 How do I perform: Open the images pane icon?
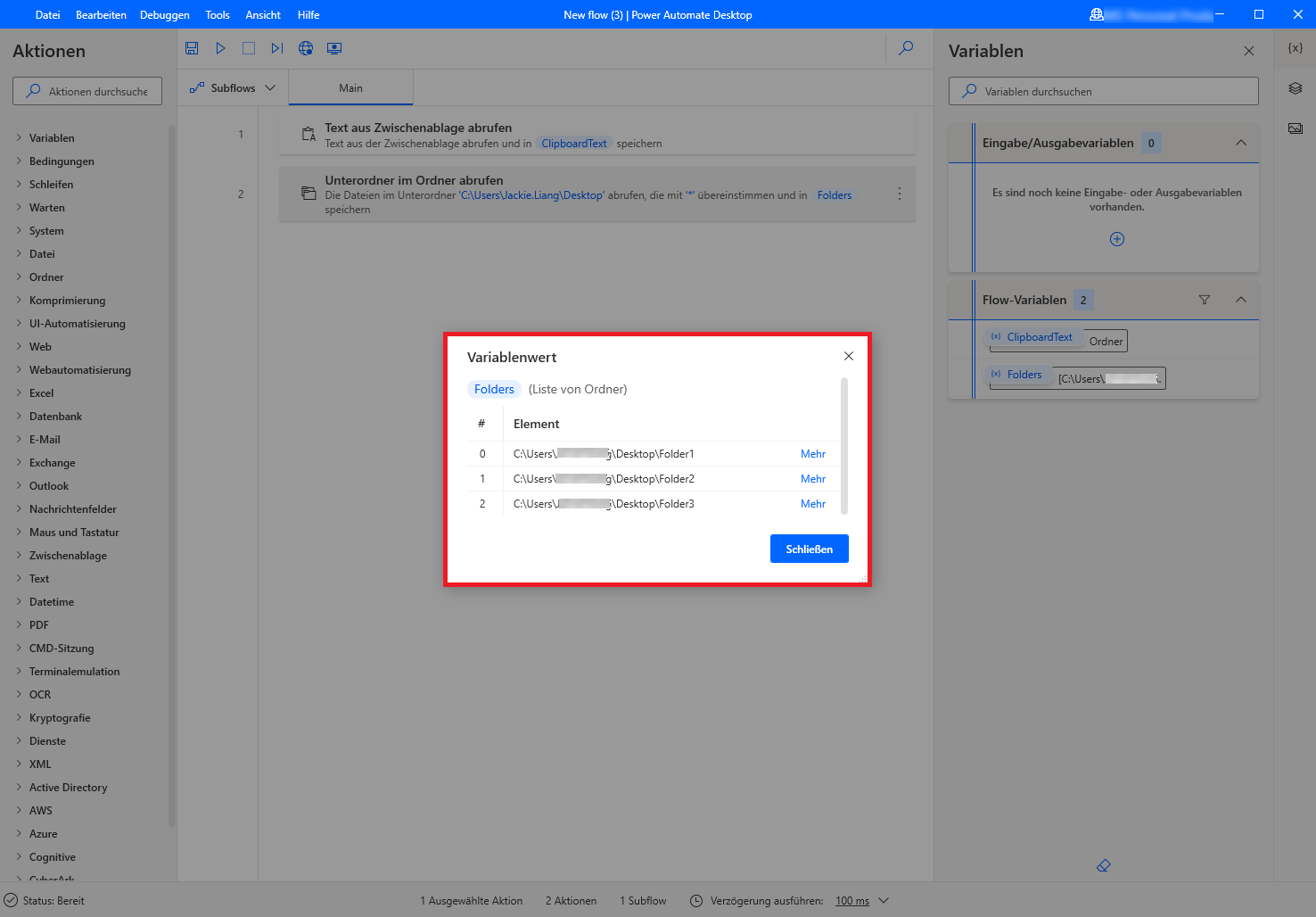pyautogui.click(x=1295, y=128)
